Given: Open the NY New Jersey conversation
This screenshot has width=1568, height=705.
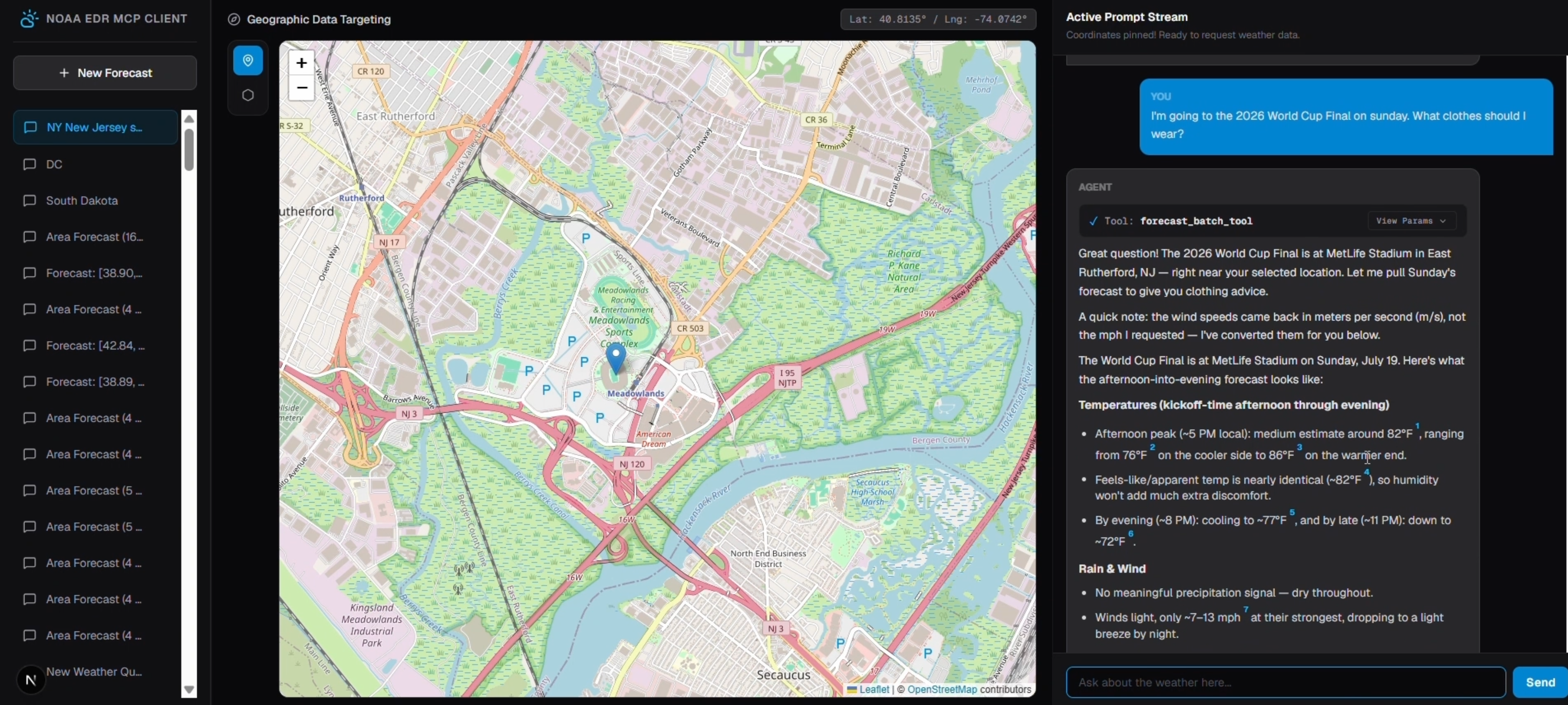Looking at the screenshot, I should point(96,127).
